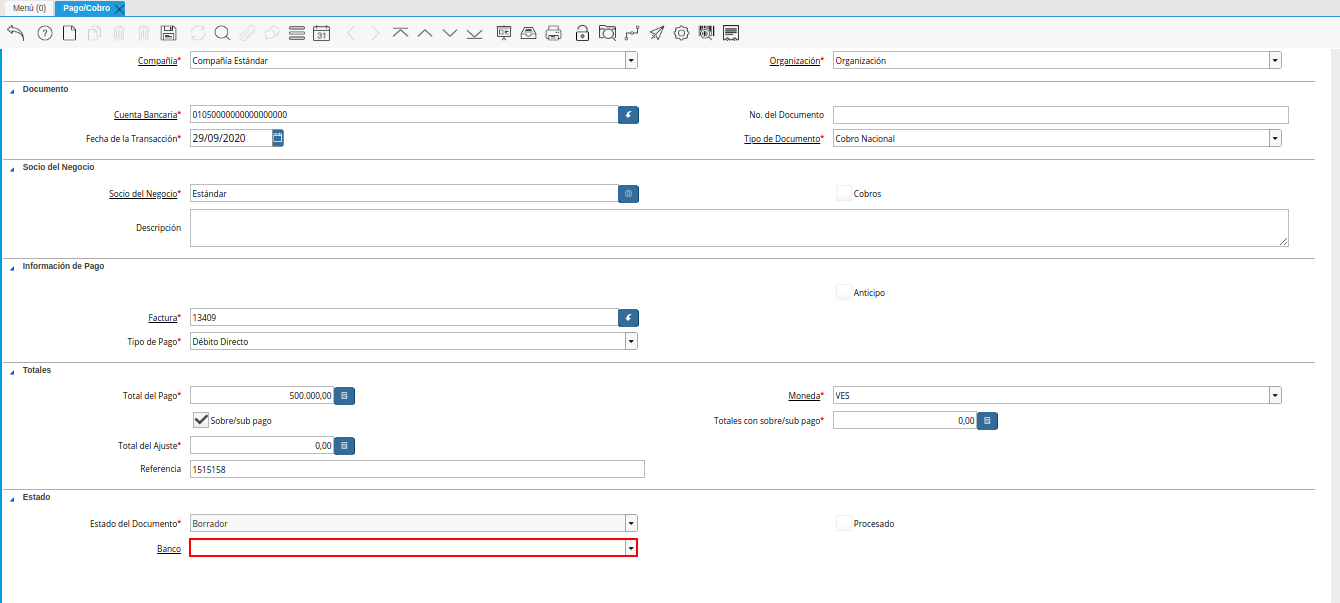The height and width of the screenshot is (603, 1340).
Task: Select the Pago/Cobro tab
Action: point(87,8)
